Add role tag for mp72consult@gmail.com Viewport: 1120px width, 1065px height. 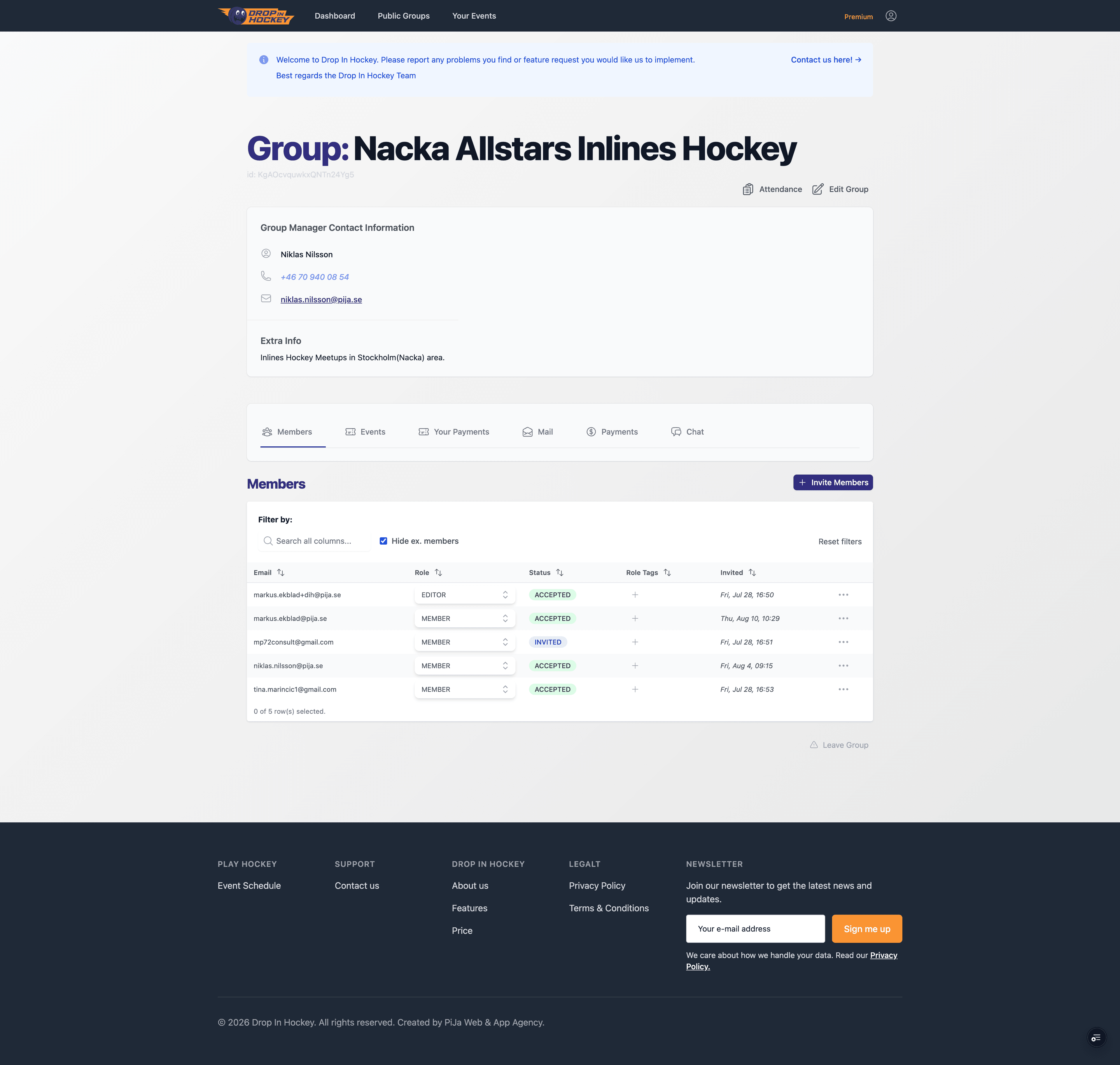pos(635,642)
